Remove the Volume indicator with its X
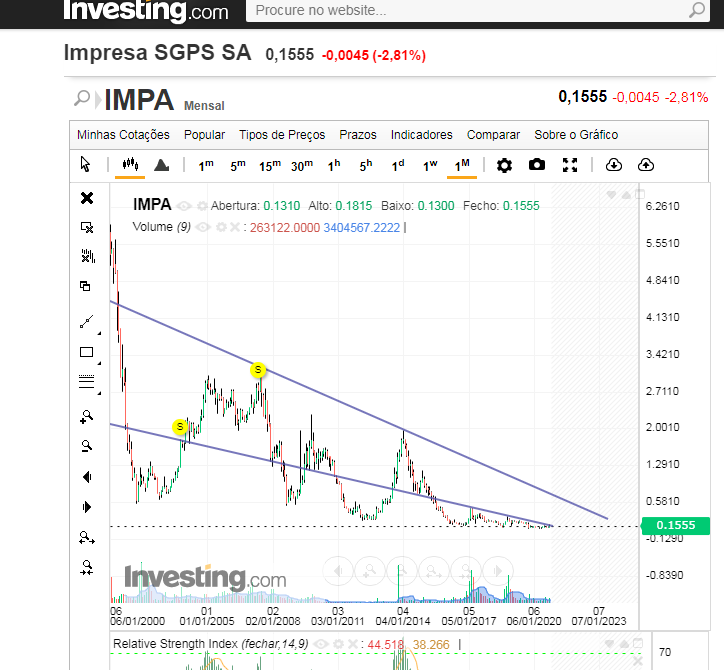The image size is (724, 670). (235, 227)
